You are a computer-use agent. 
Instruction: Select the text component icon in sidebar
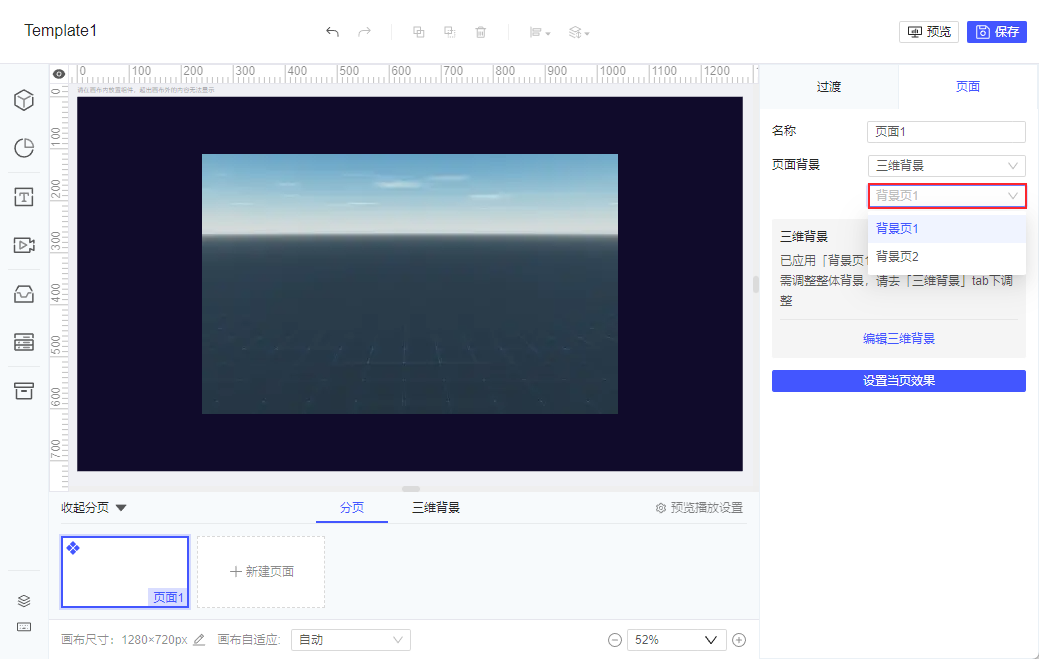tap(24, 197)
